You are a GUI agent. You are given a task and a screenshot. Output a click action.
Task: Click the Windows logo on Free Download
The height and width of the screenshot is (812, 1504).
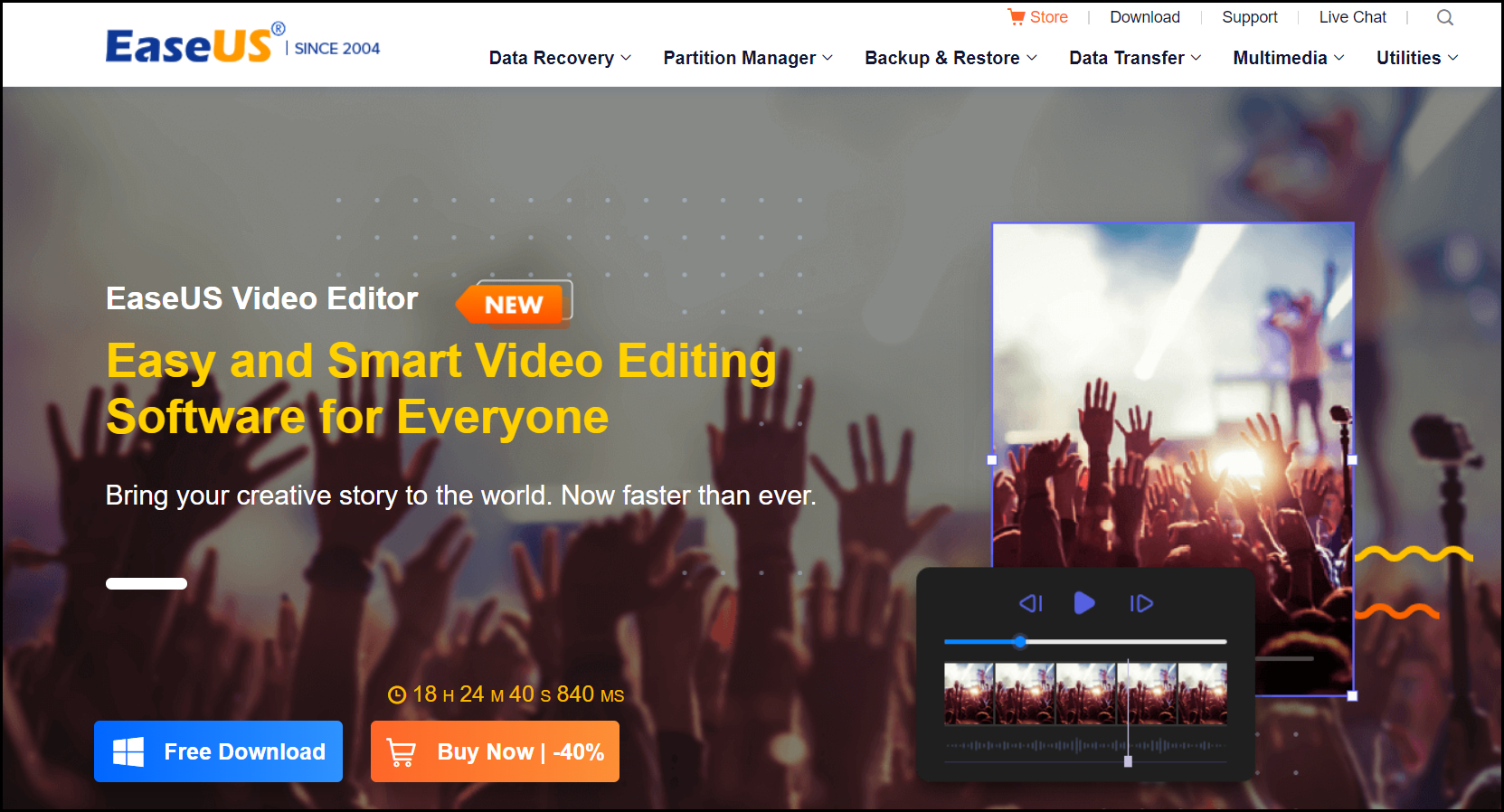[x=128, y=751]
